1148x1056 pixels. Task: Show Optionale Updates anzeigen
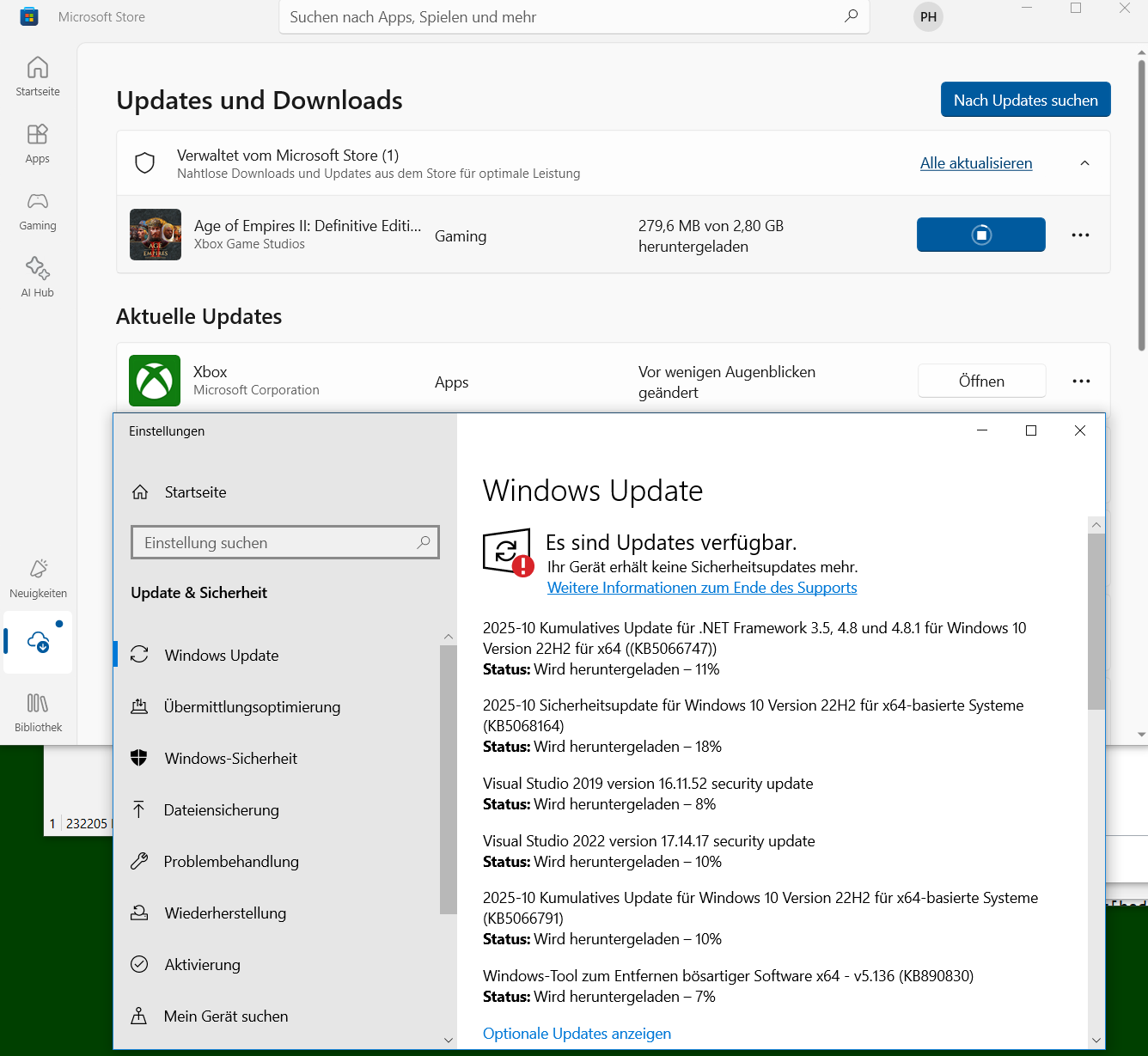[x=577, y=1033]
